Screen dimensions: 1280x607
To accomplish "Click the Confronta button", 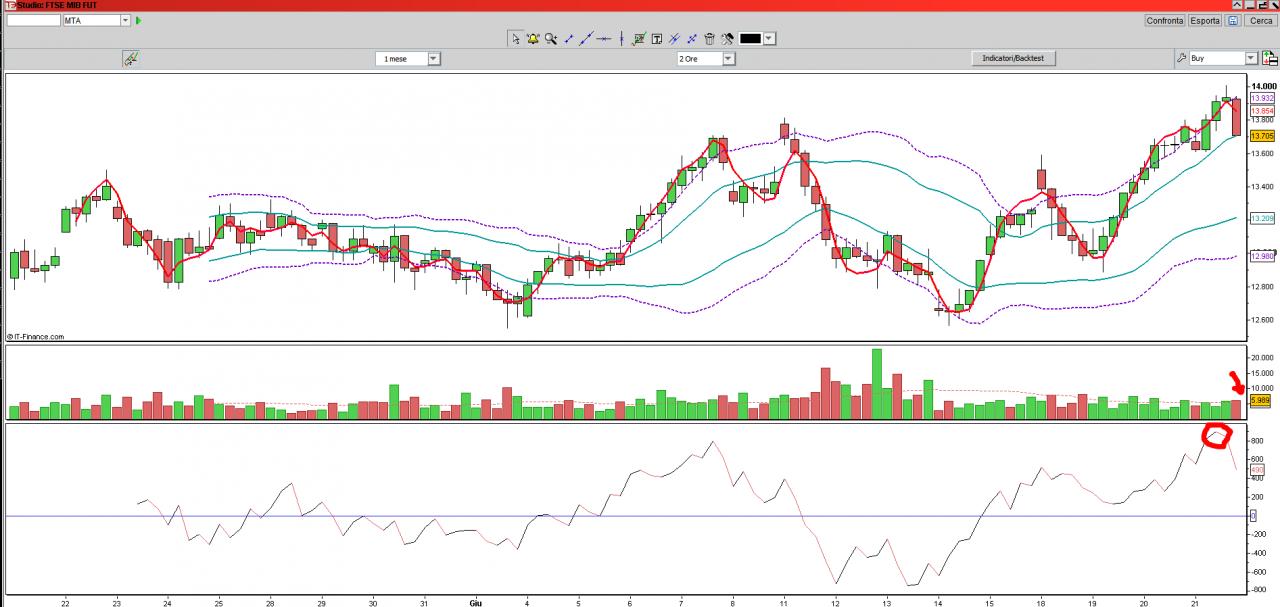I will pyautogui.click(x=1165, y=20).
